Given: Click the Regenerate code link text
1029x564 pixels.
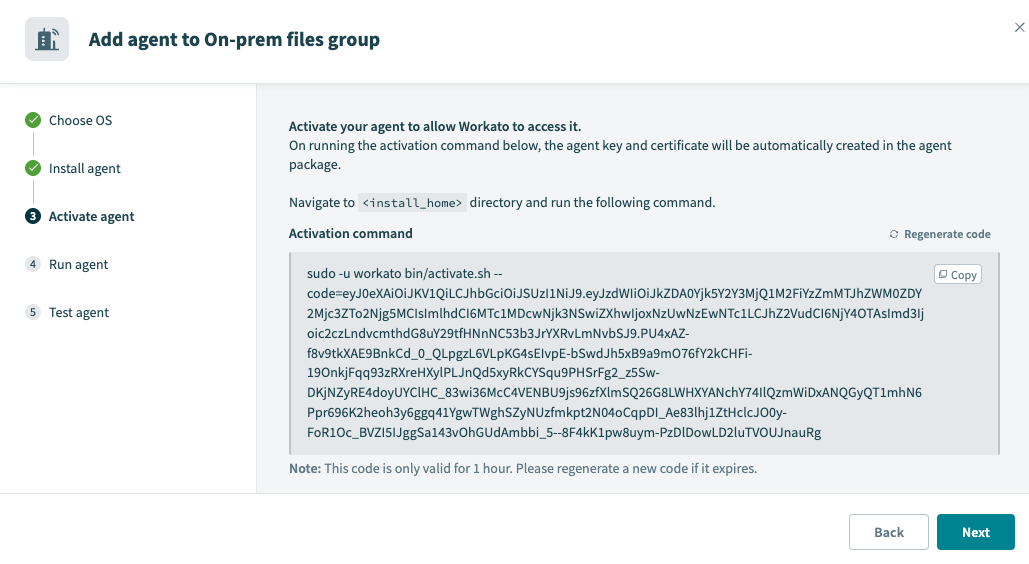Looking at the screenshot, I should 947,234.
